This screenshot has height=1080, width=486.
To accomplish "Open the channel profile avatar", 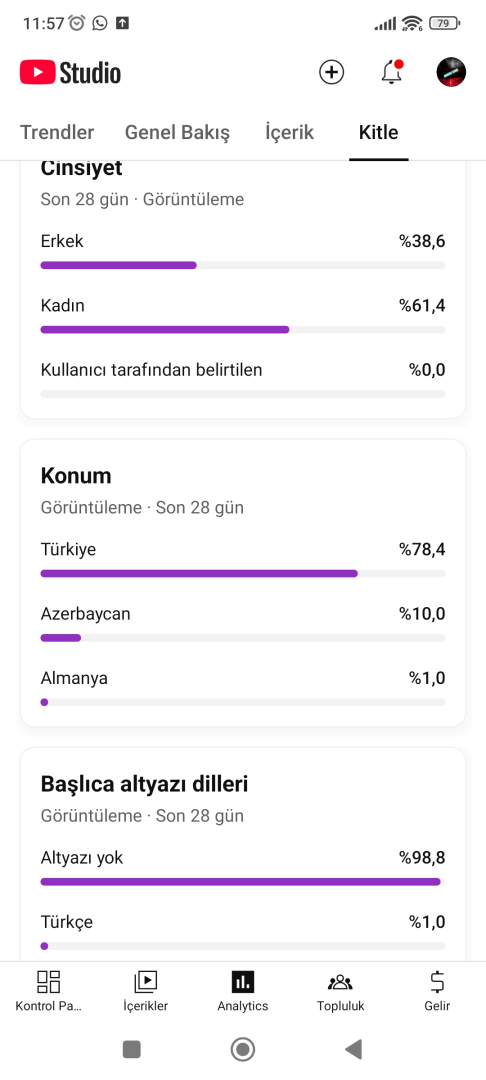I will click(452, 72).
